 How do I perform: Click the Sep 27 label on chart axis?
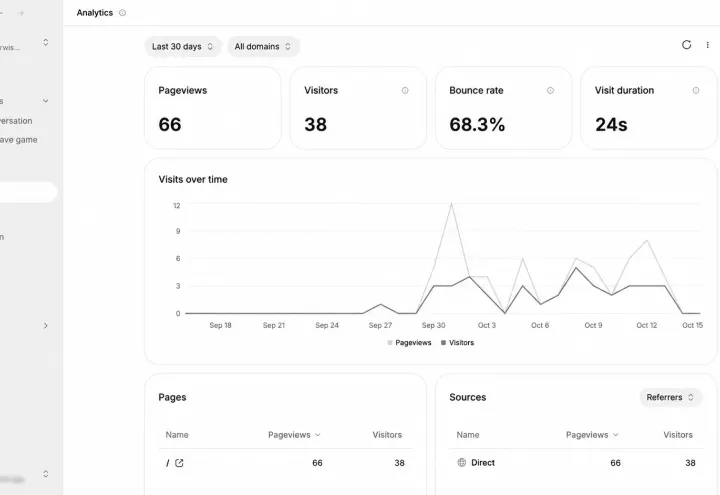(x=380, y=325)
